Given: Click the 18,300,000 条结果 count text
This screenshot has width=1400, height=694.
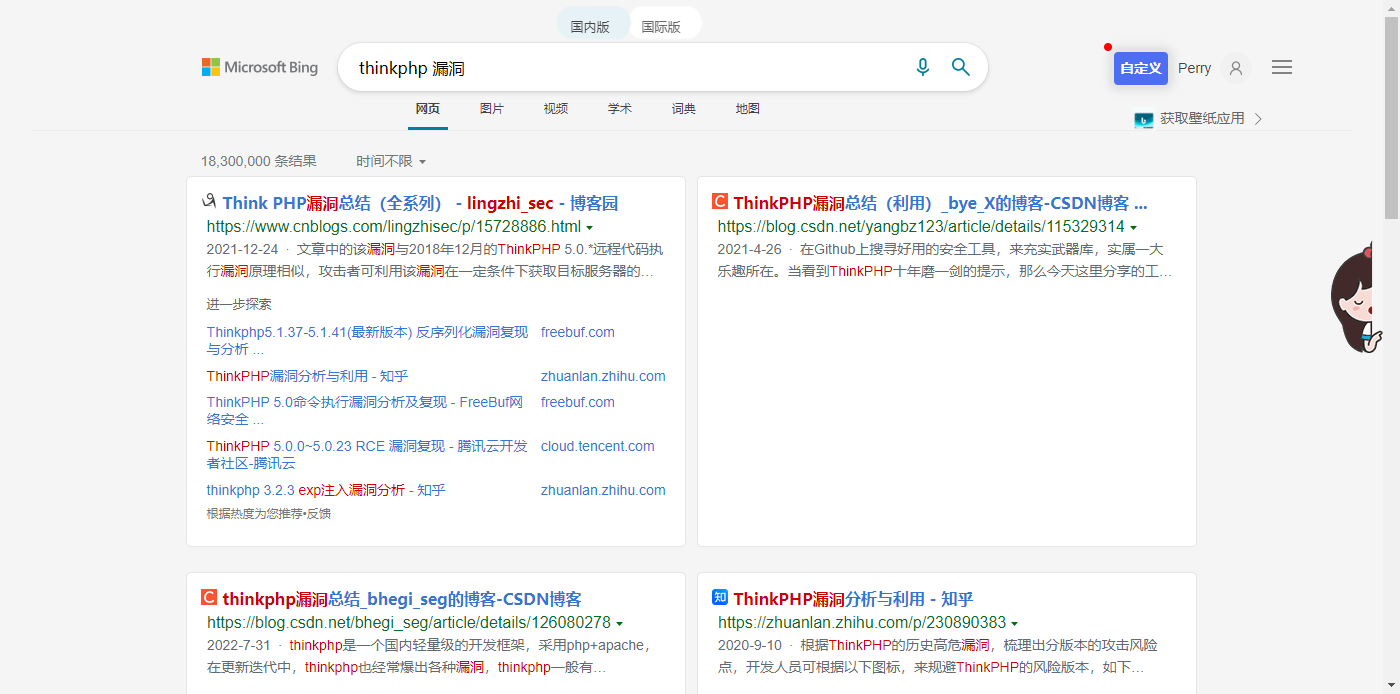Looking at the screenshot, I should (259, 161).
